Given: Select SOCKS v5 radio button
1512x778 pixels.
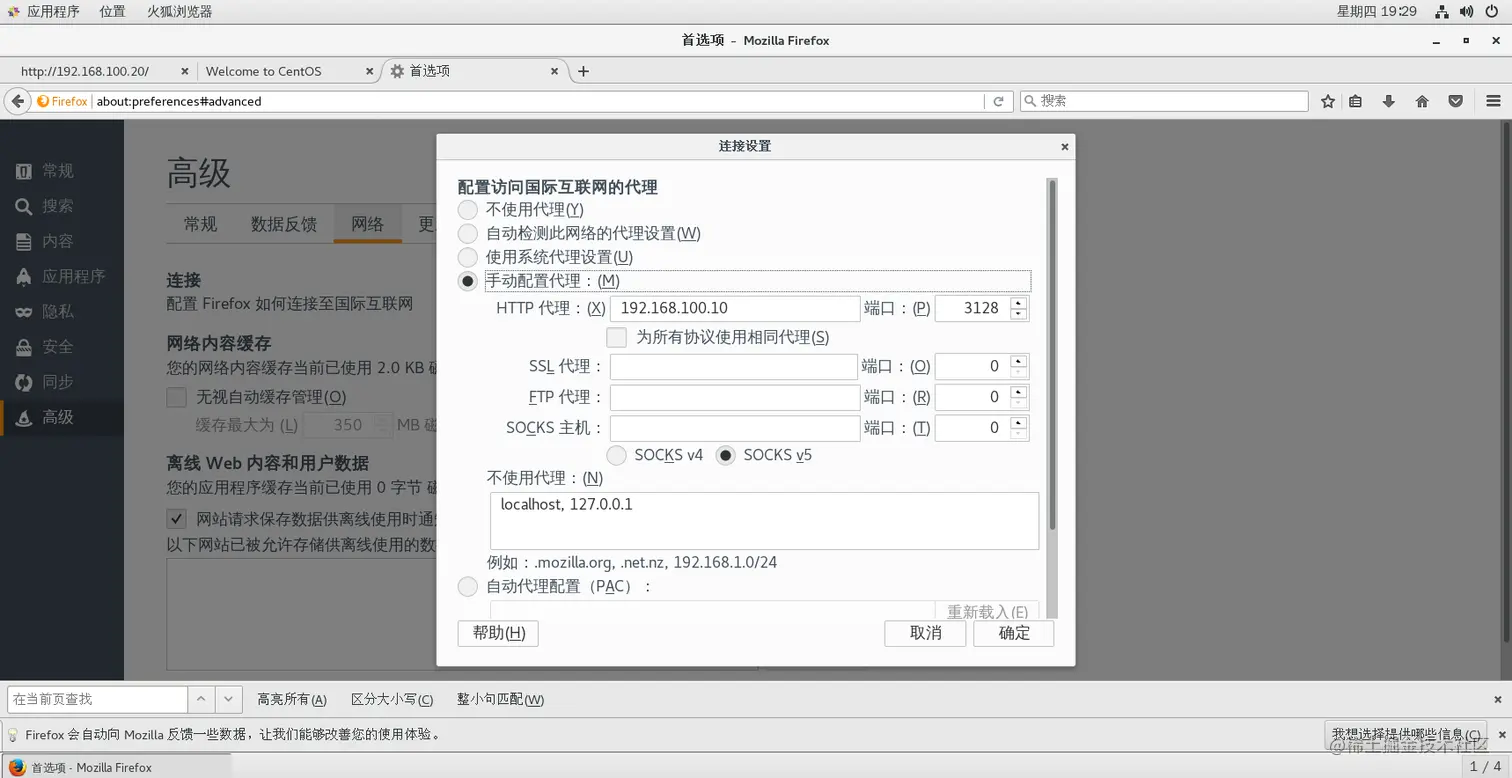Looking at the screenshot, I should [726, 455].
